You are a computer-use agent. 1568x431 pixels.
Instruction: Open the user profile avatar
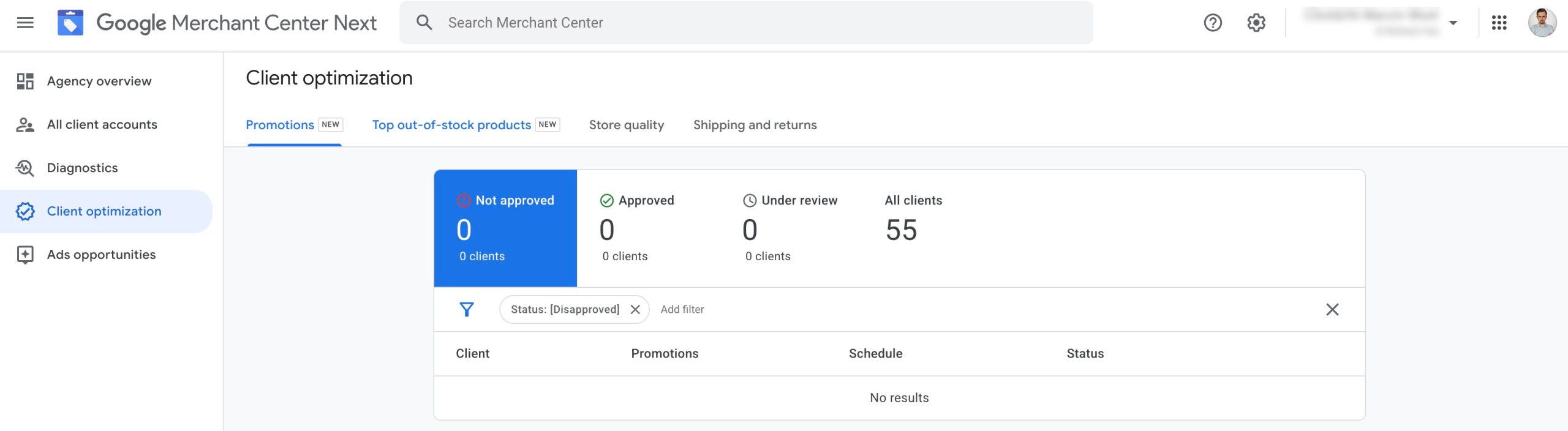(x=1542, y=23)
